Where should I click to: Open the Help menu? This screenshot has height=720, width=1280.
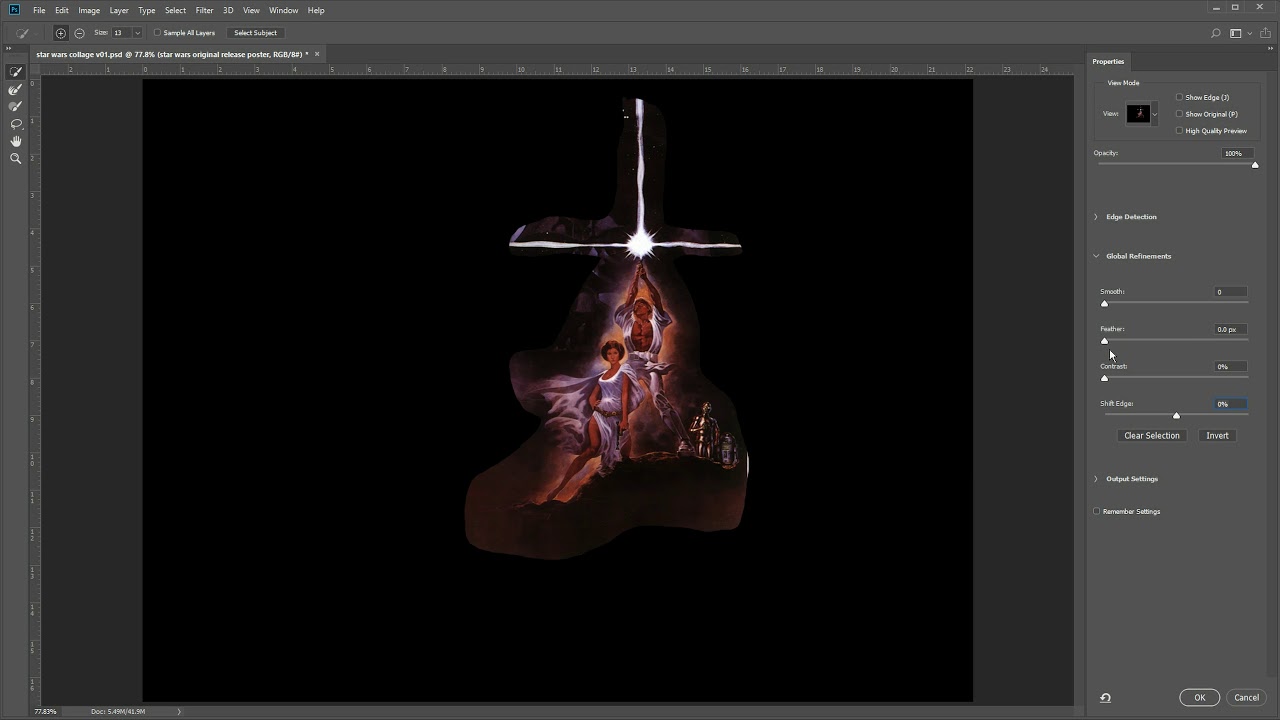(316, 10)
